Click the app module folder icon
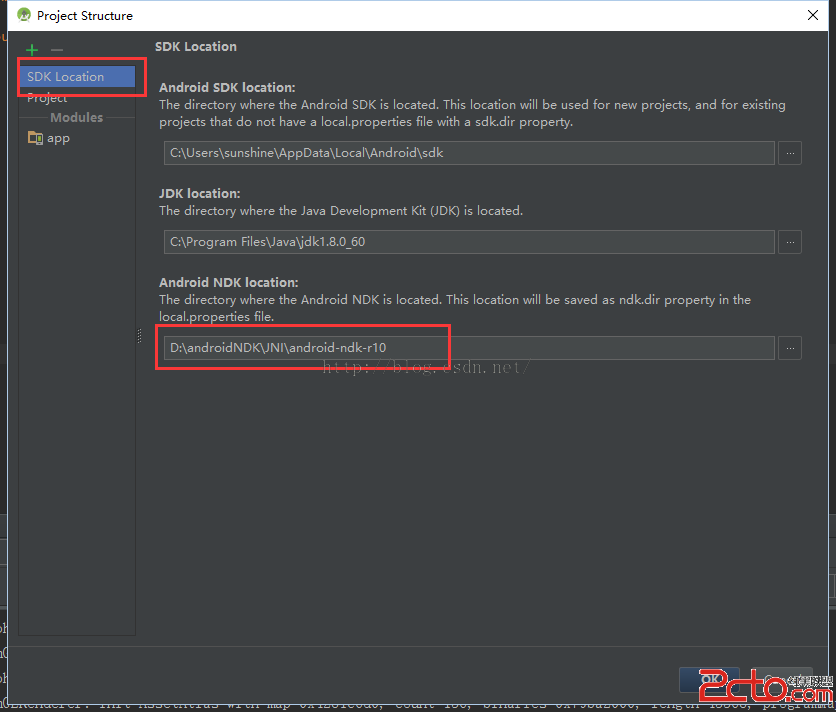 [35, 138]
